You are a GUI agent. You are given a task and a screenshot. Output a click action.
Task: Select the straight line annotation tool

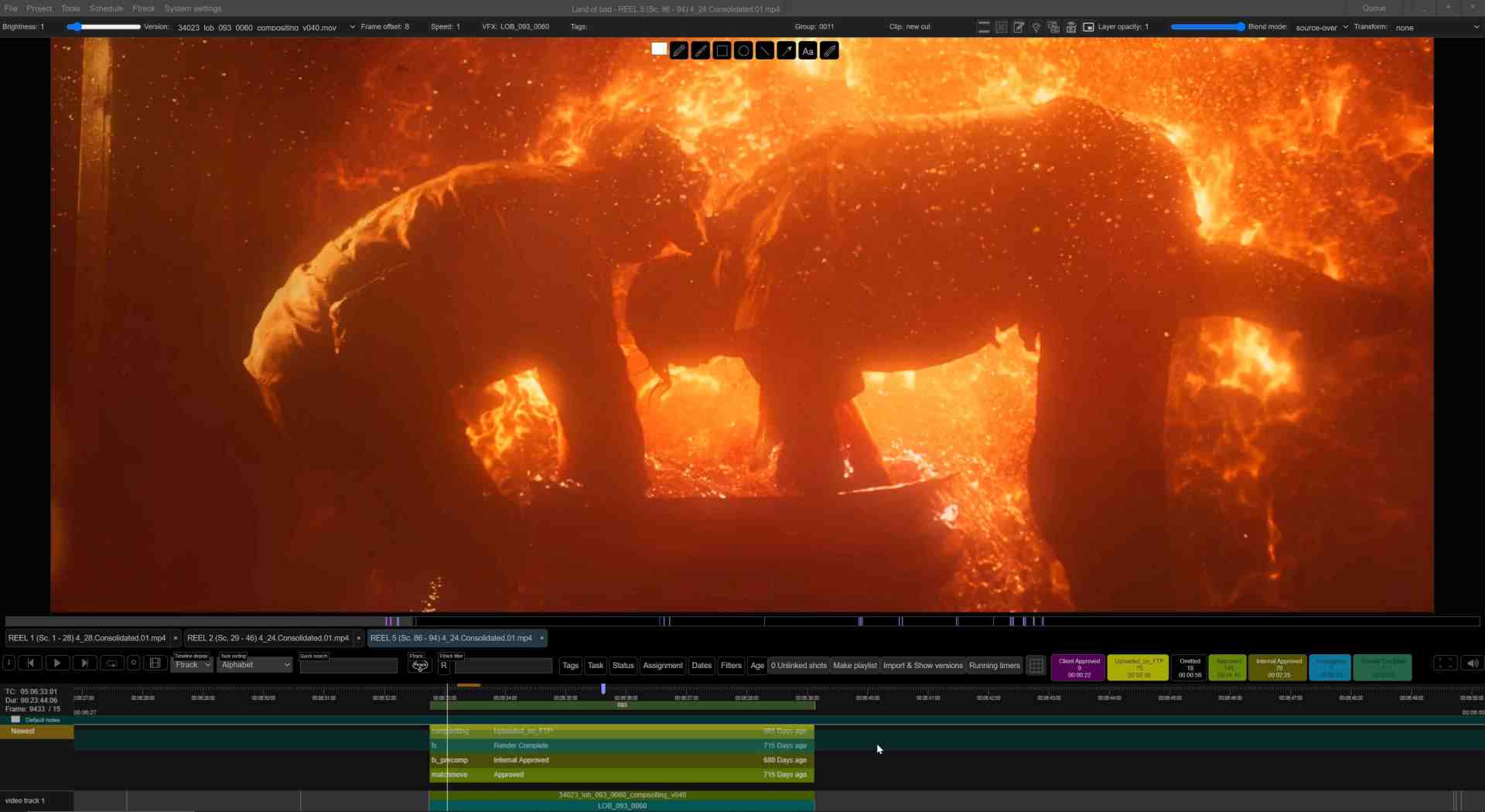pos(764,50)
